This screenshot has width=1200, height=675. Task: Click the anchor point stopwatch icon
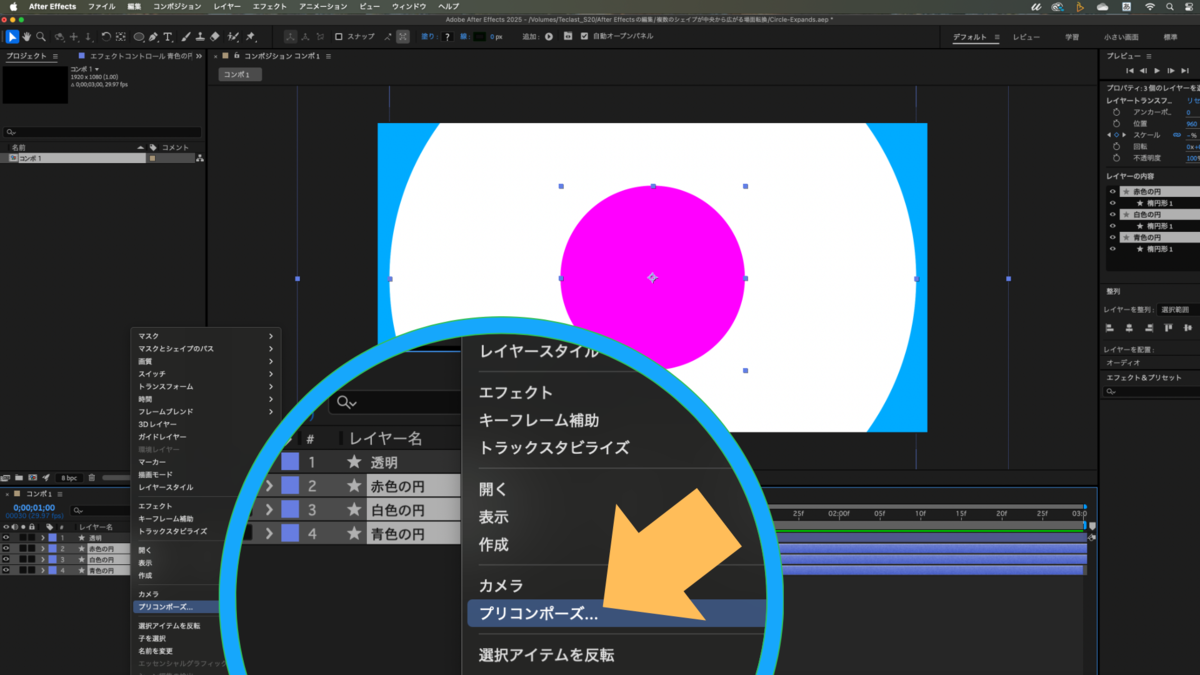1117,113
